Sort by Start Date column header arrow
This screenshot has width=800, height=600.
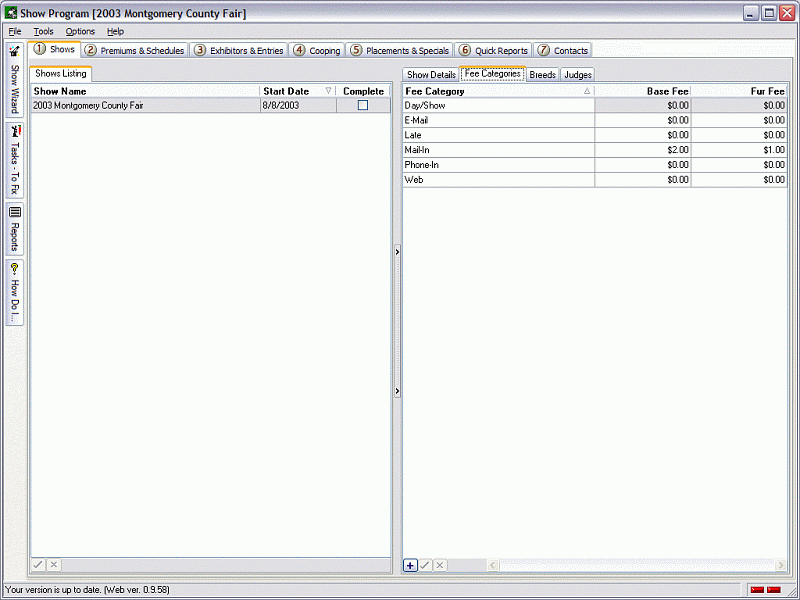point(329,91)
